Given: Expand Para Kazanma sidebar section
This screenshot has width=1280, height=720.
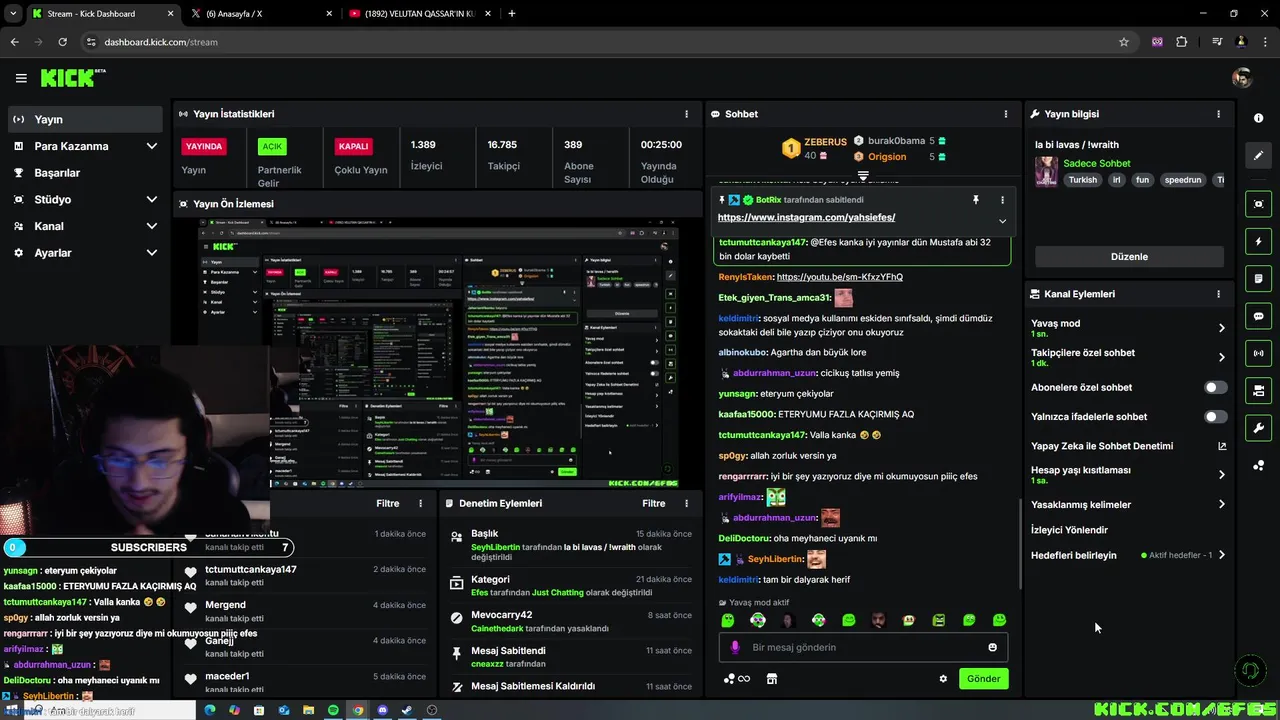Looking at the screenshot, I should [151, 146].
